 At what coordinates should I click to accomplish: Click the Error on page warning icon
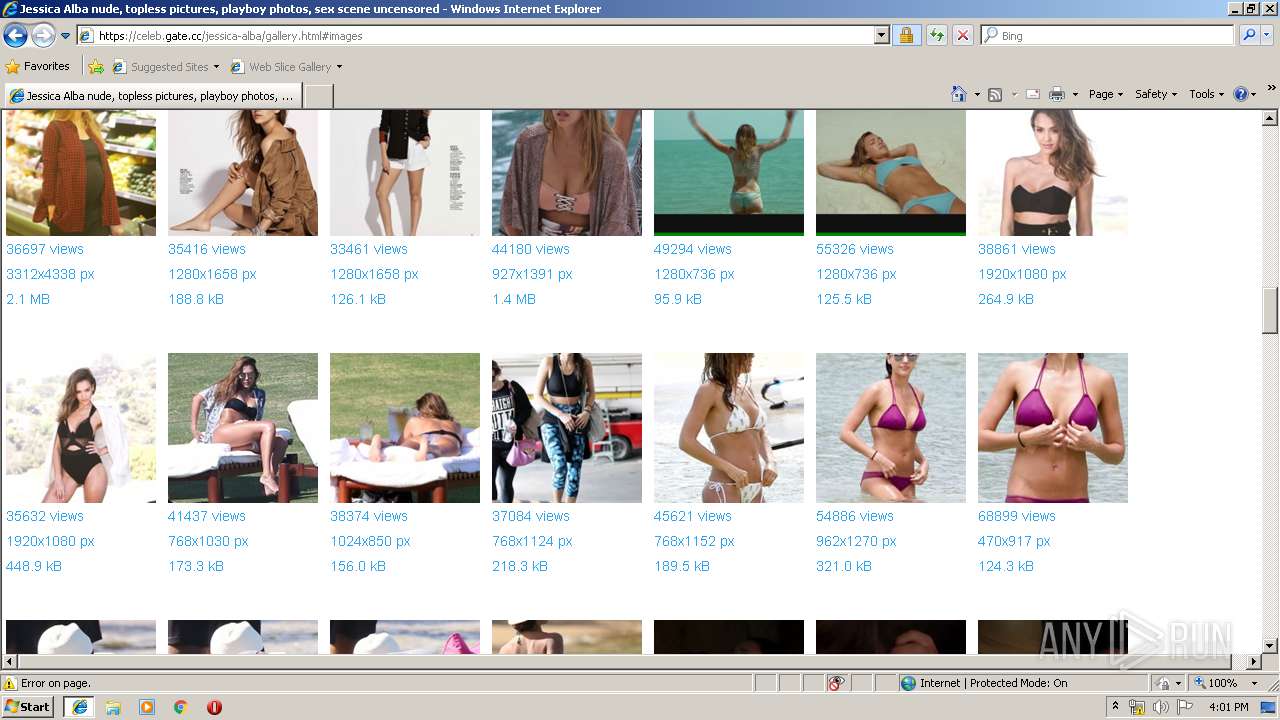(x=10, y=683)
